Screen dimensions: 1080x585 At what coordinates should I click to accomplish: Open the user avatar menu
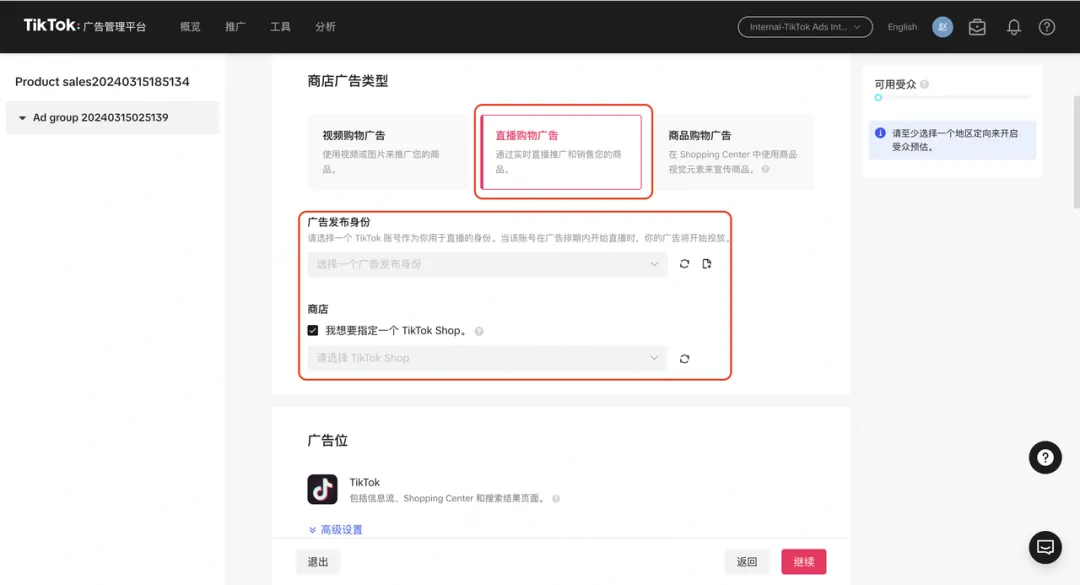point(942,27)
